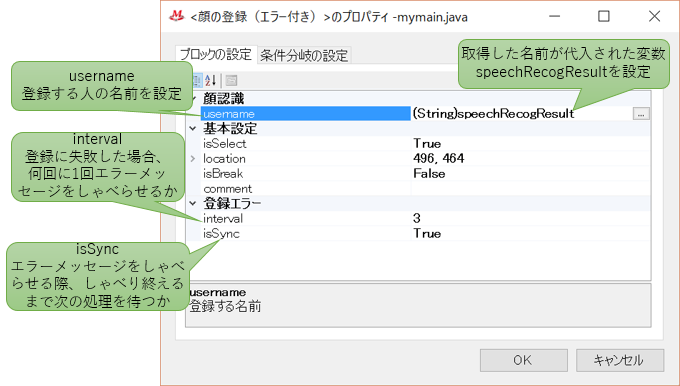Click the True value of isSync
680x386 pixels.
pos(427,233)
